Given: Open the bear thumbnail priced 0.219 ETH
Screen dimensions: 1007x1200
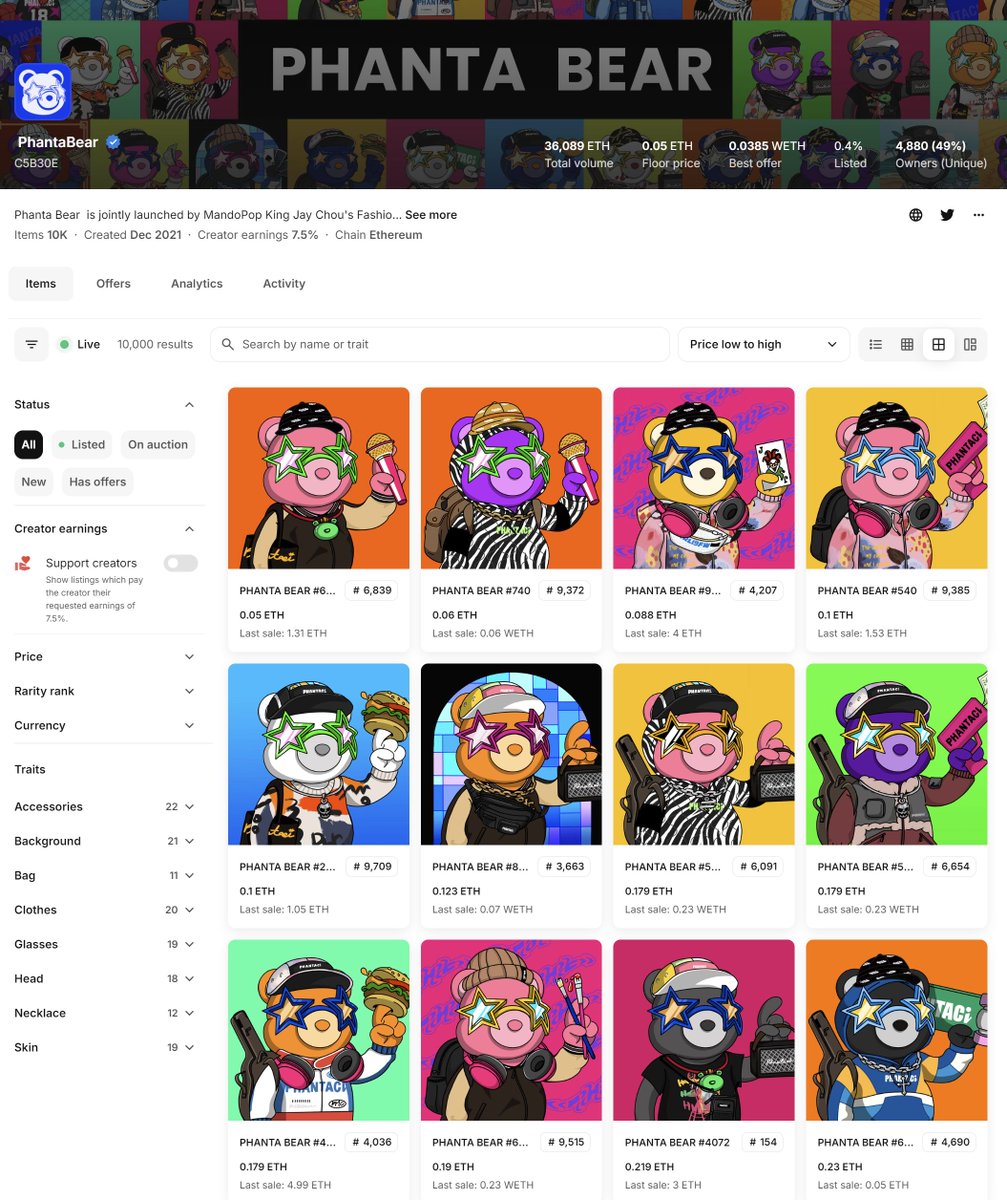Looking at the screenshot, I should pyautogui.click(x=704, y=1030).
